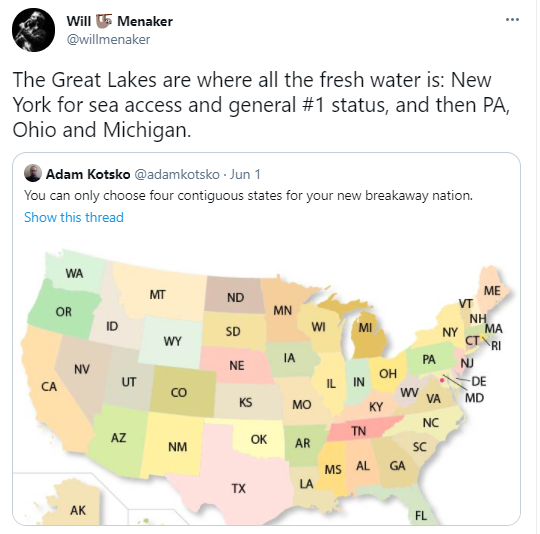This screenshot has height=534, width=540.
Task: Click the sloth emoji in the display name
Action: pos(104,21)
